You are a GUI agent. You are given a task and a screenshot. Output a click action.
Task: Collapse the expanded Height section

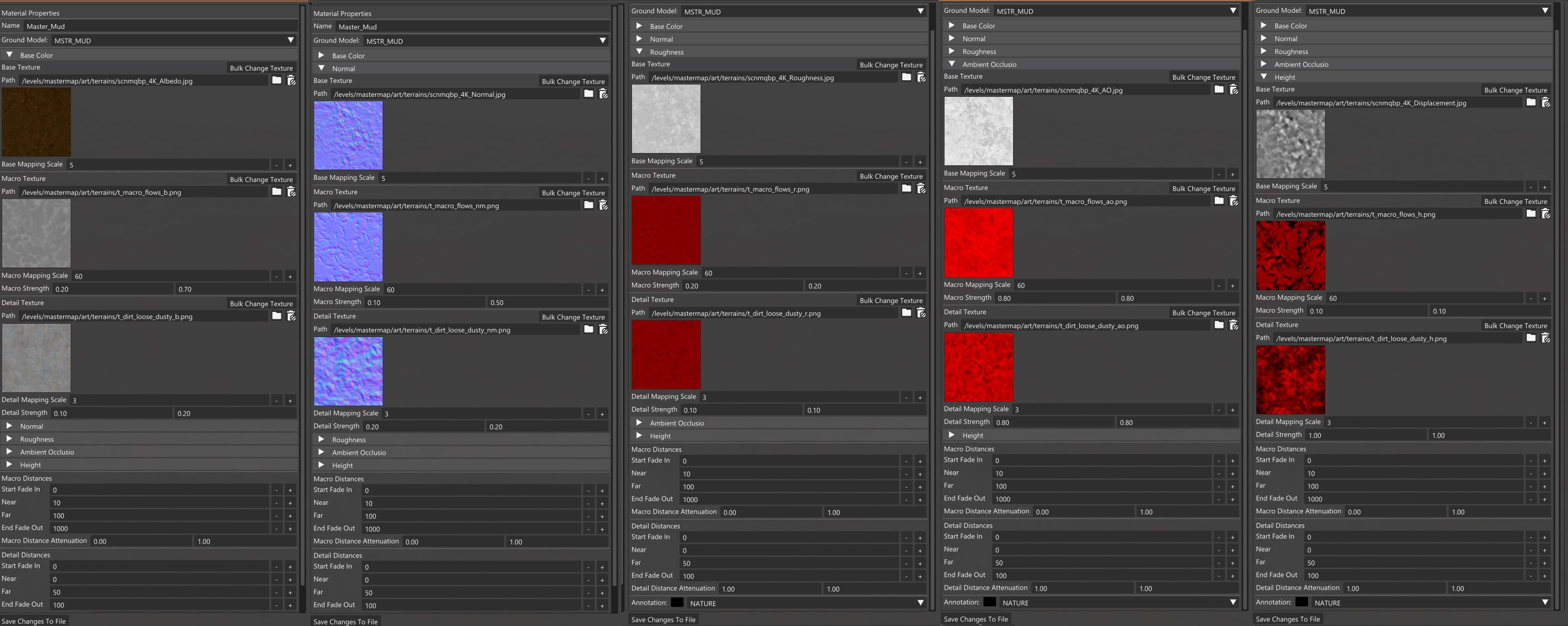[1263, 77]
